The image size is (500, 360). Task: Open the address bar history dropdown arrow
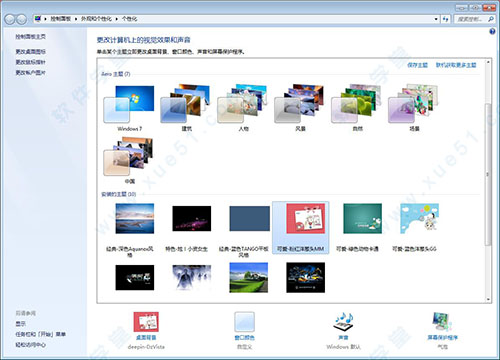[436, 19]
